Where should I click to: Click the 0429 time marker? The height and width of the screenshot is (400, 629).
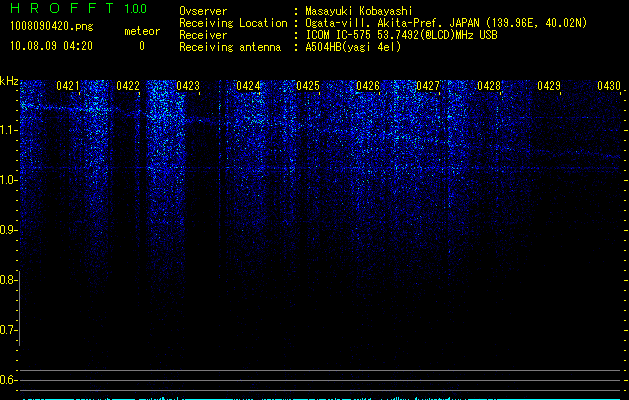tap(549, 86)
